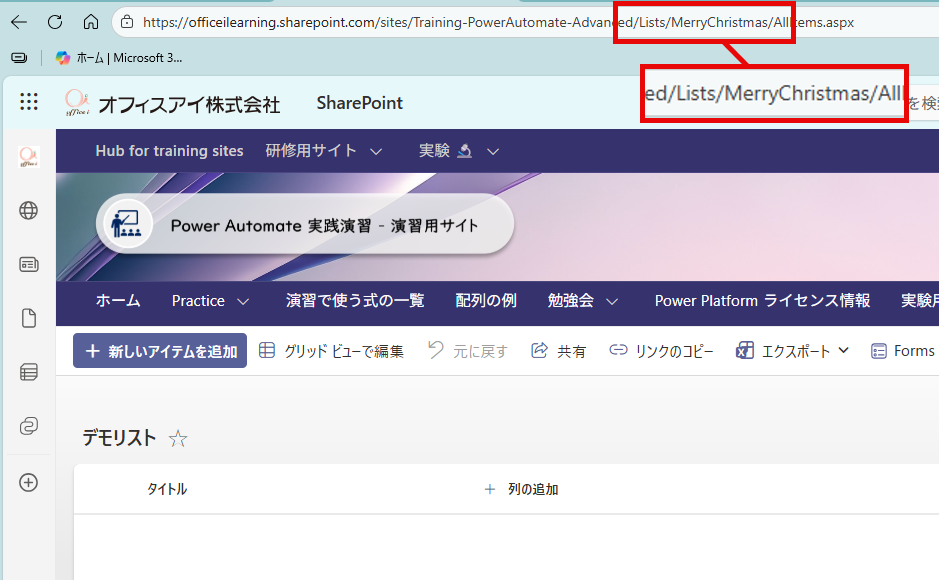The image size is (939, 580).
Task: Click the browser refresh button
Action: [x=55, y=22]
